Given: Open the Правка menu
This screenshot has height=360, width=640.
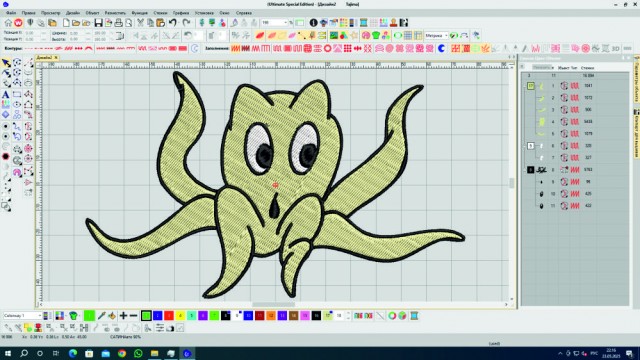Looking at the screenshot, I should tap(29, 13).
